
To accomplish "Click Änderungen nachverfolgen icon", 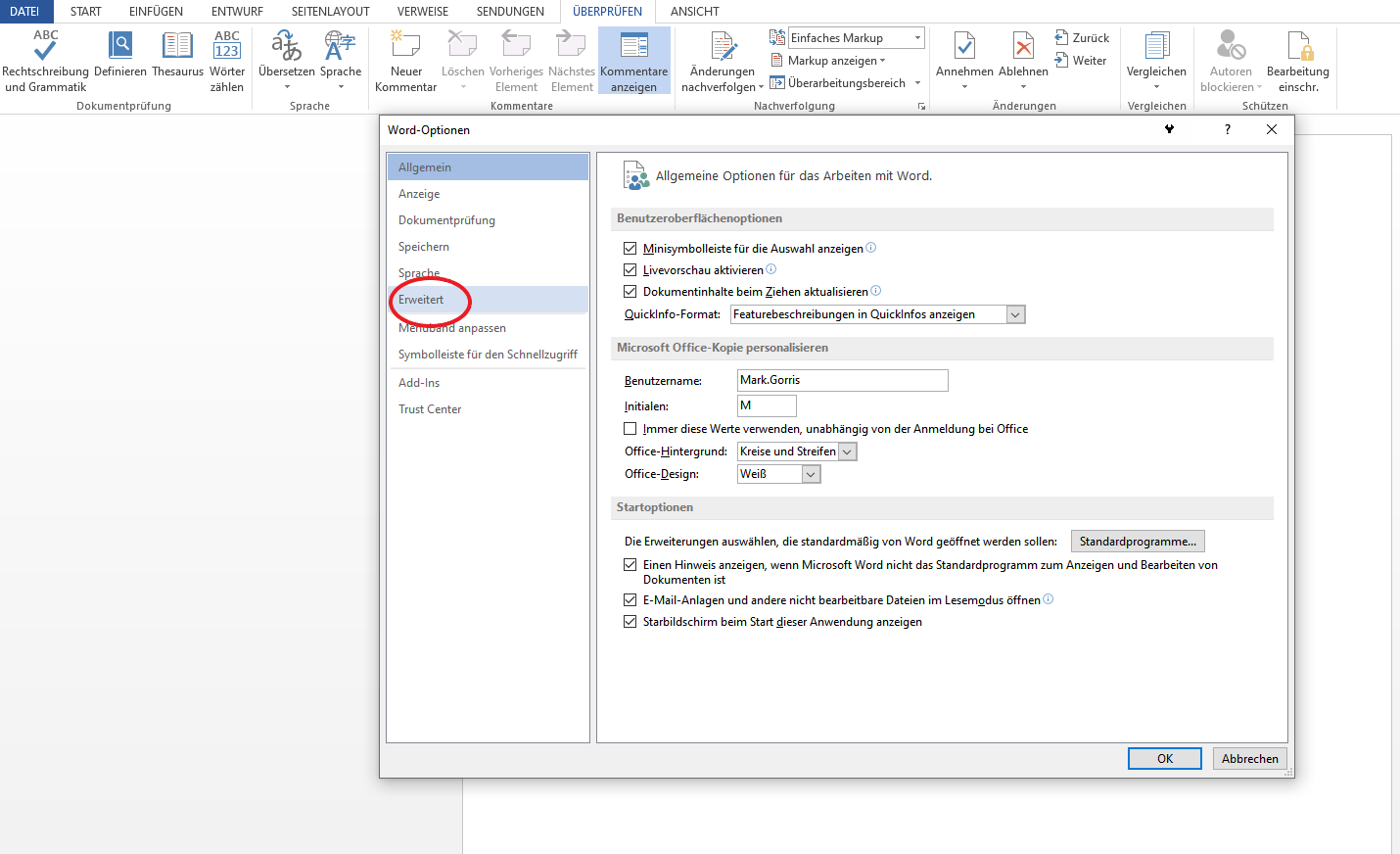I will 723,48.
